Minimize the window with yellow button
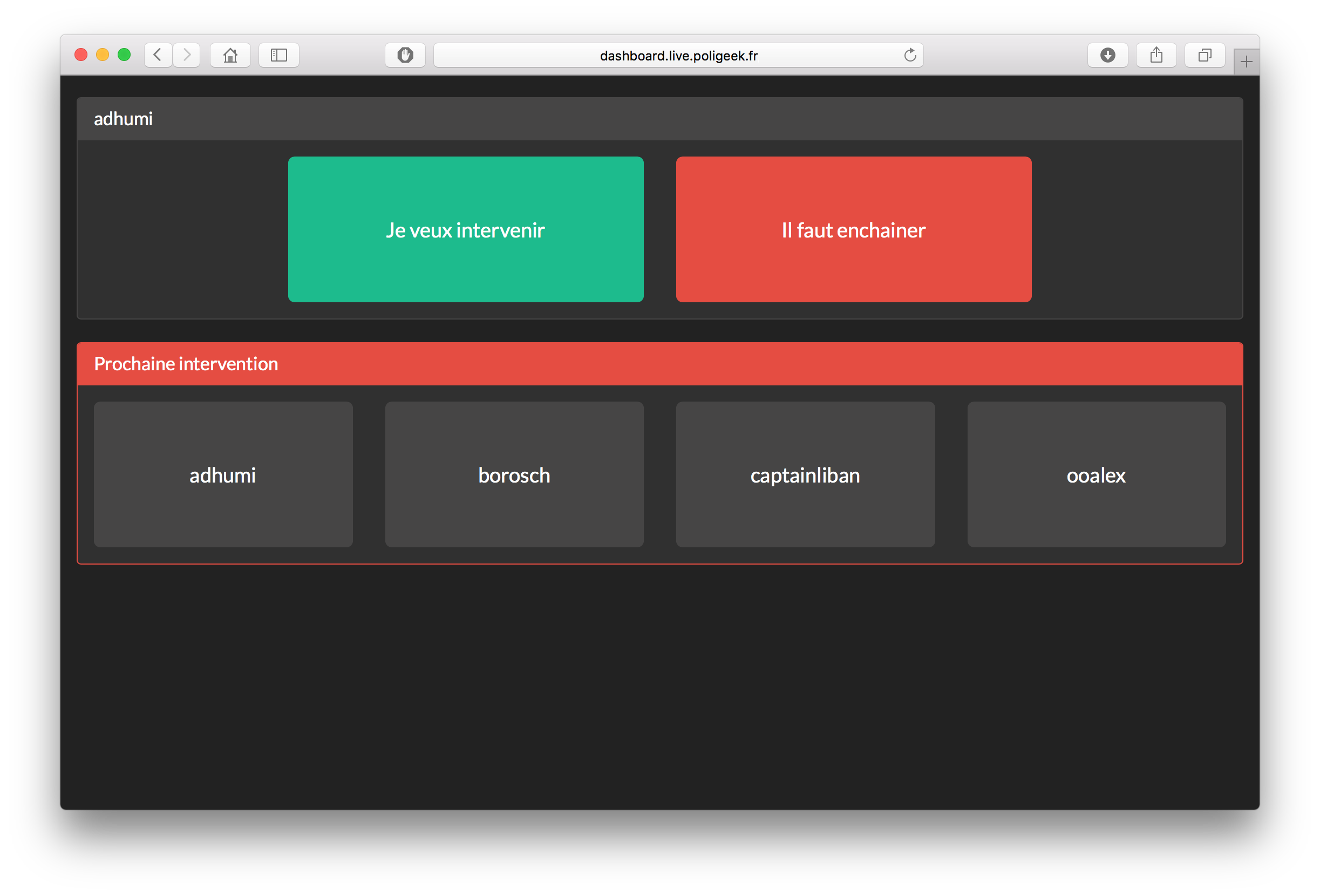 coord(103,55)
